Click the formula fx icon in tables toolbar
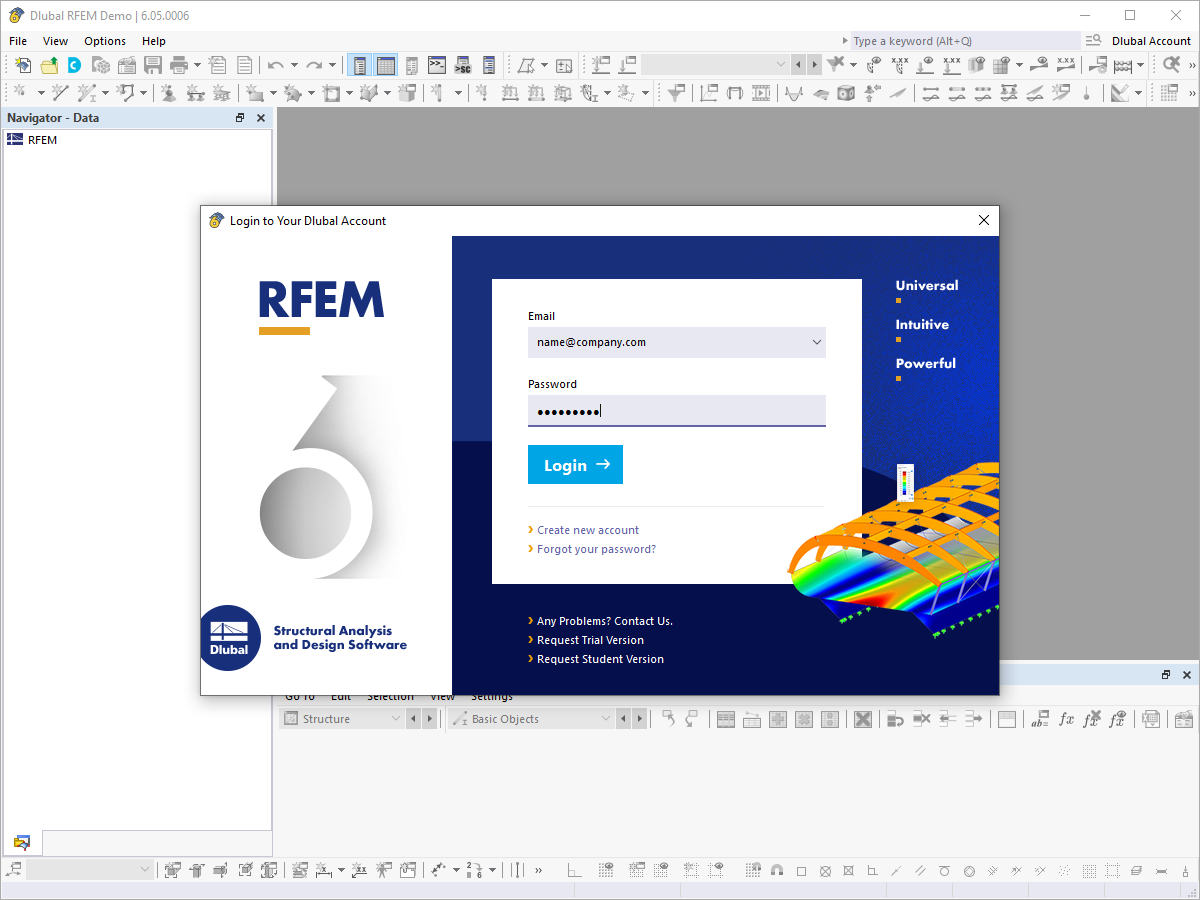The height and width of the screenshot is (900, 1200). pos(1067,719)
